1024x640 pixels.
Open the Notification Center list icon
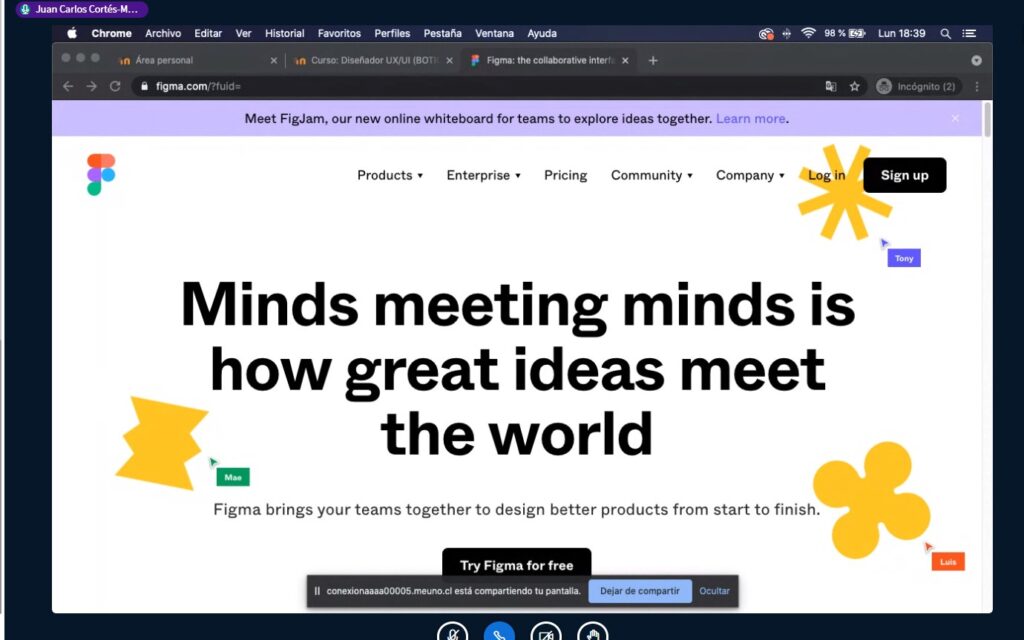click(x=969, y=33)
